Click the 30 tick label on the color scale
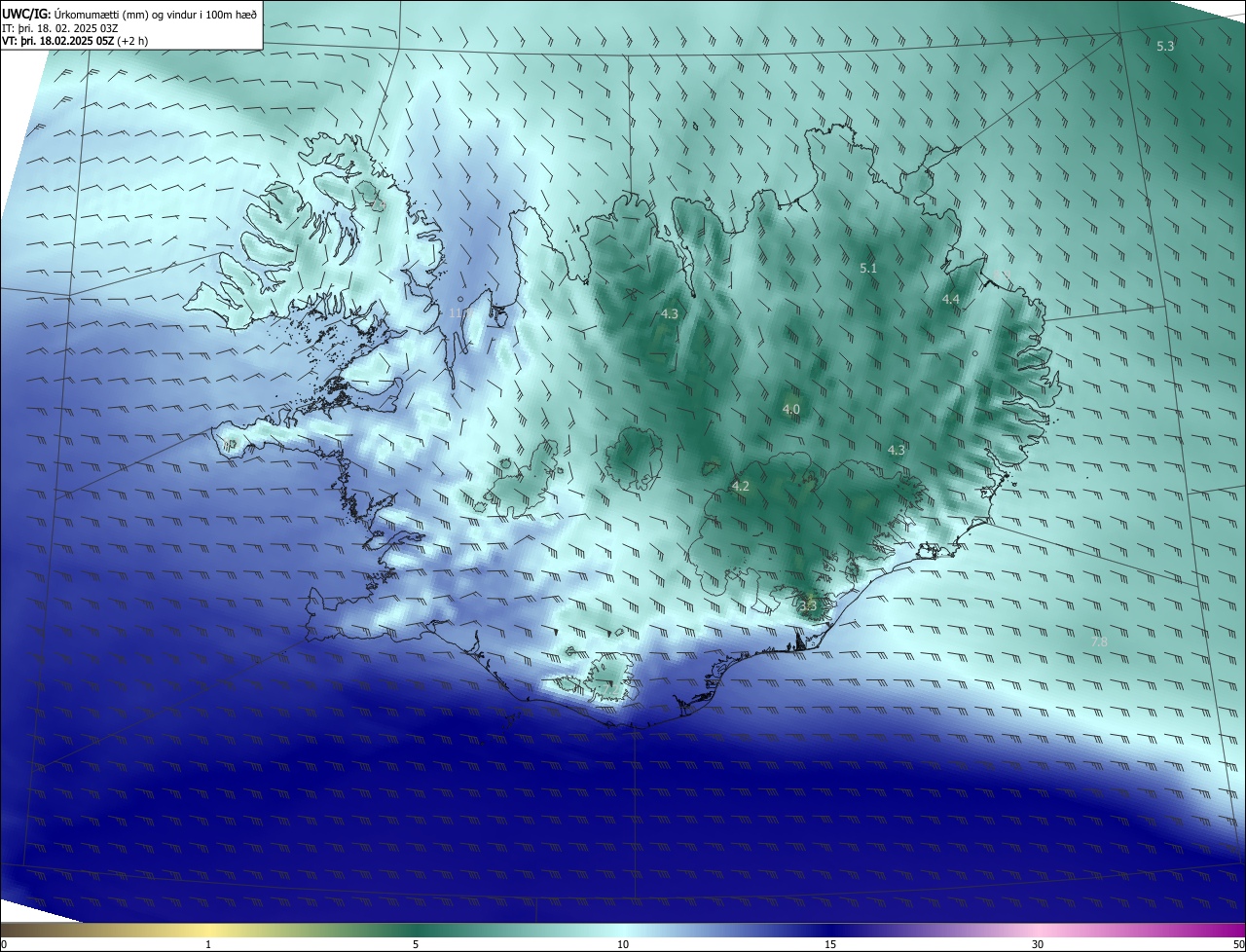 (1038, 944)
